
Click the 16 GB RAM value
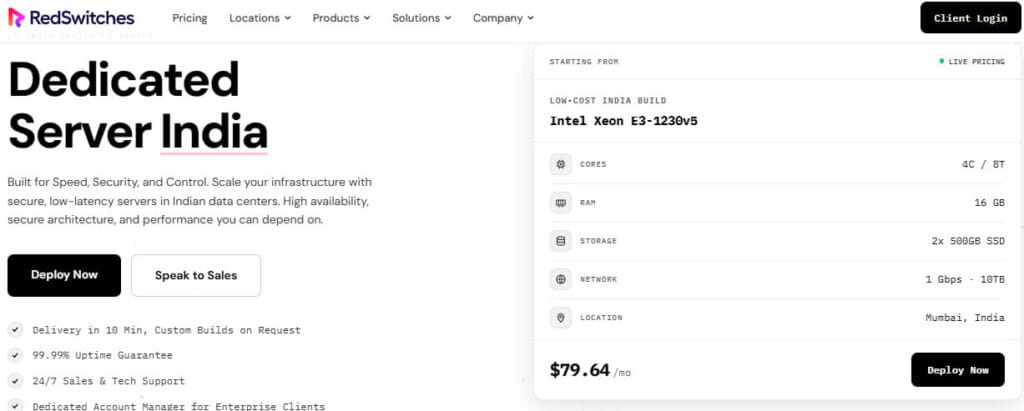pyautogui.click(x=989, y=203)
